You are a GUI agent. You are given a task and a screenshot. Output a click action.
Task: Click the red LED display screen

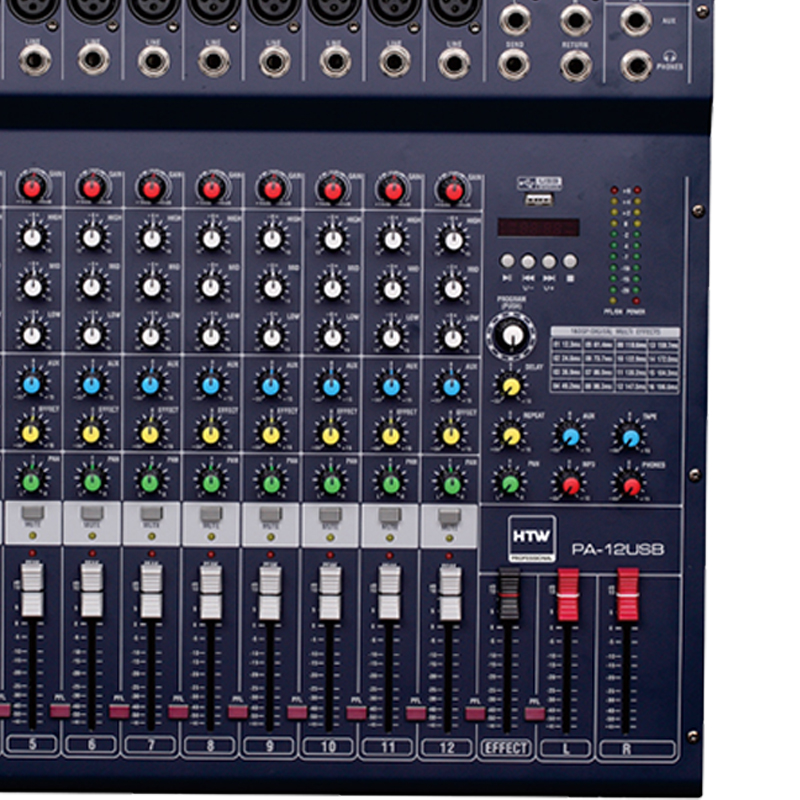[x=538, y=227]
